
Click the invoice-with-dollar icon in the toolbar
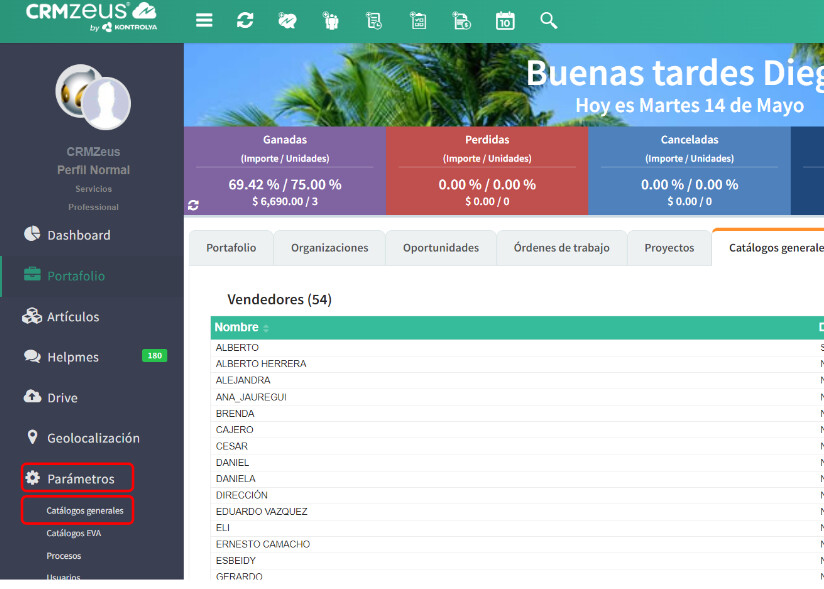(x=461, y=20)
